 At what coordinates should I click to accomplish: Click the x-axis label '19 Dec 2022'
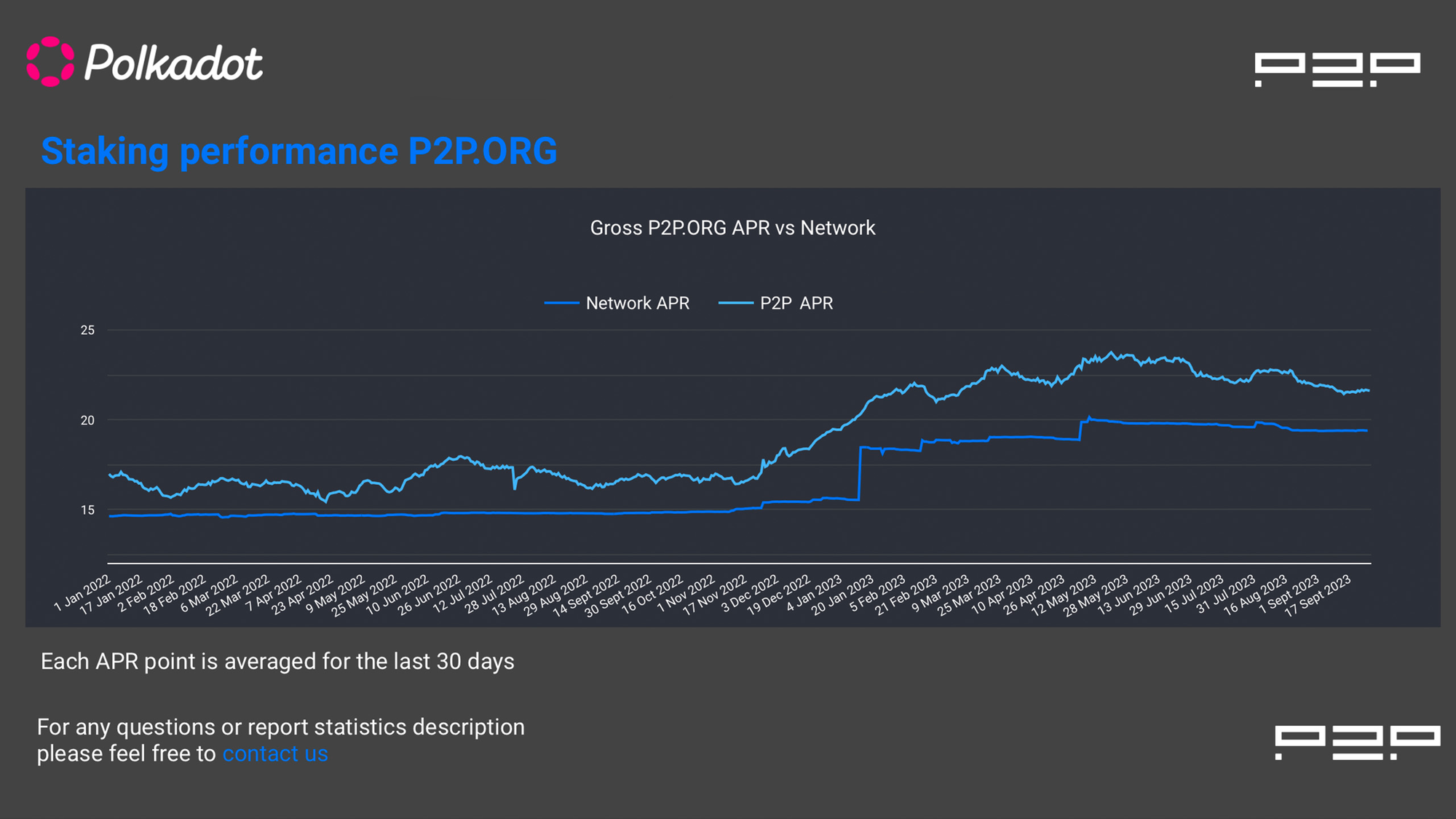click(778, 595)
